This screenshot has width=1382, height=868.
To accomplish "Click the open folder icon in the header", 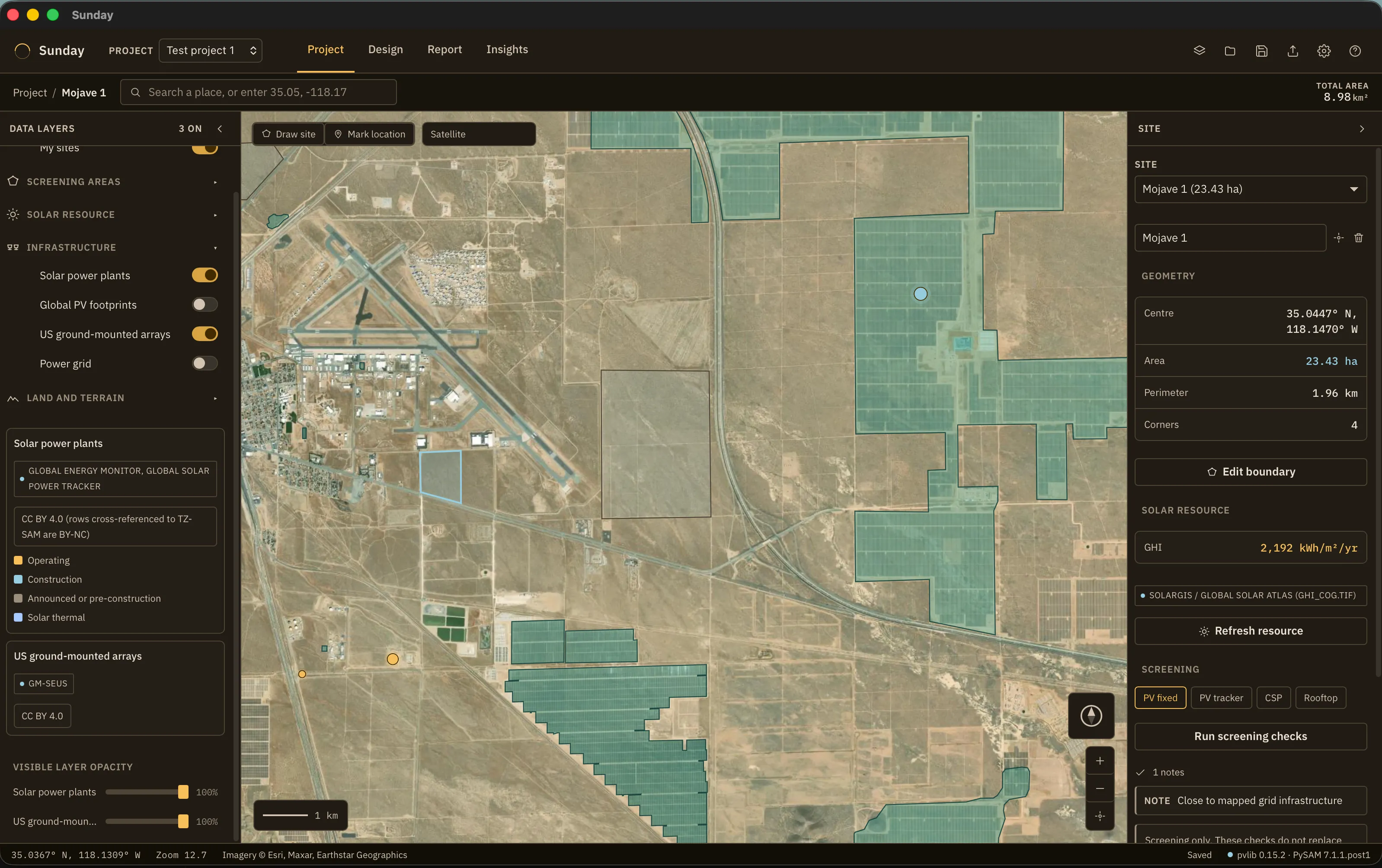I will click(1230, 51).
